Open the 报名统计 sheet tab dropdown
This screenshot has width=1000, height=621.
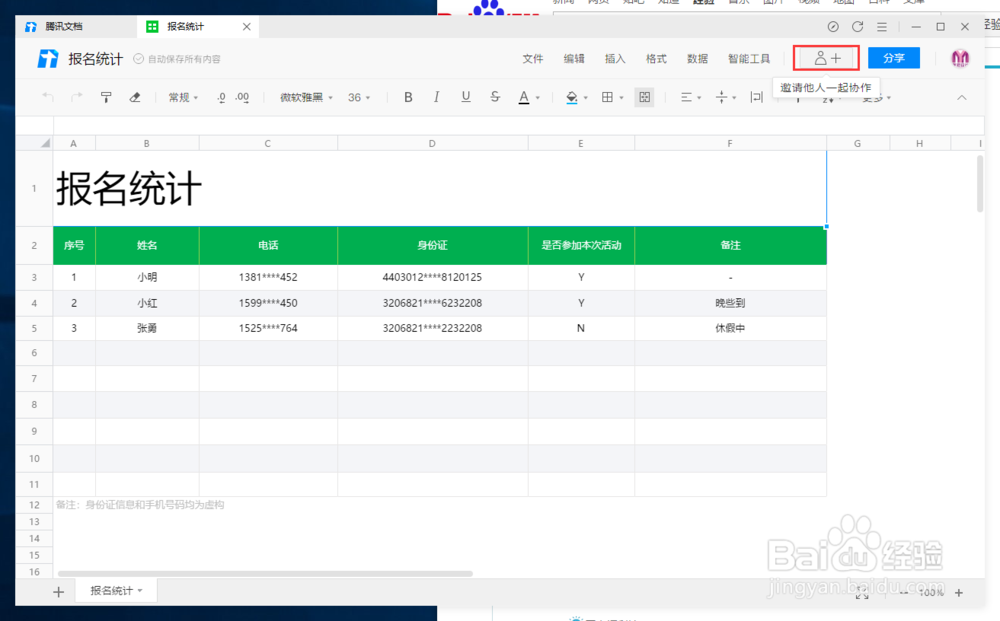[x=138, y=590]
